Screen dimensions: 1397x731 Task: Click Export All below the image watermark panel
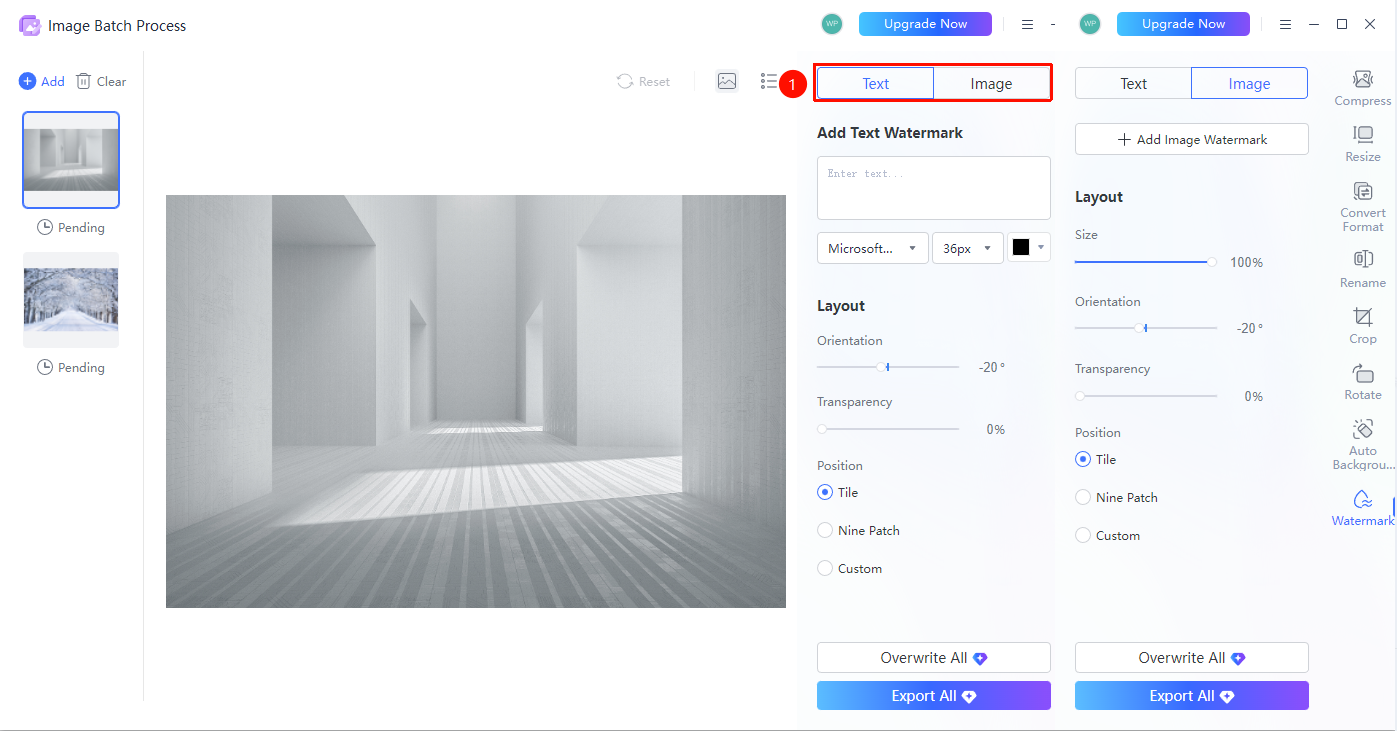pos(1192,696)
